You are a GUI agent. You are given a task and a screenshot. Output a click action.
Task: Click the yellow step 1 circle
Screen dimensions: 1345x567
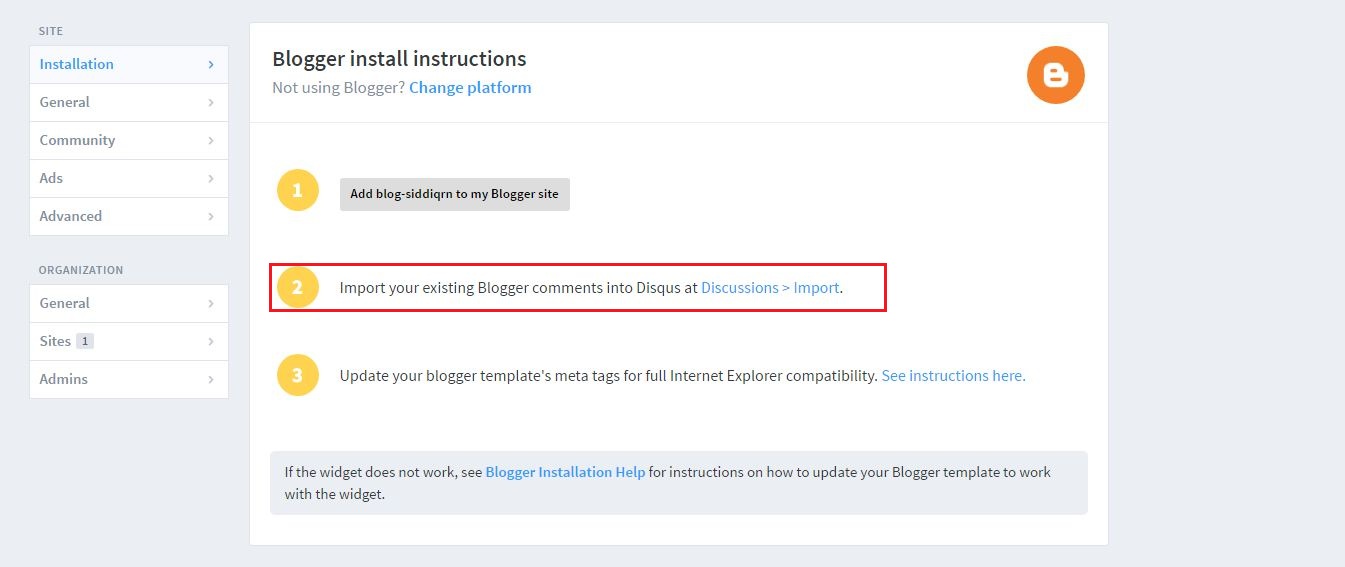tap(297, 191)
